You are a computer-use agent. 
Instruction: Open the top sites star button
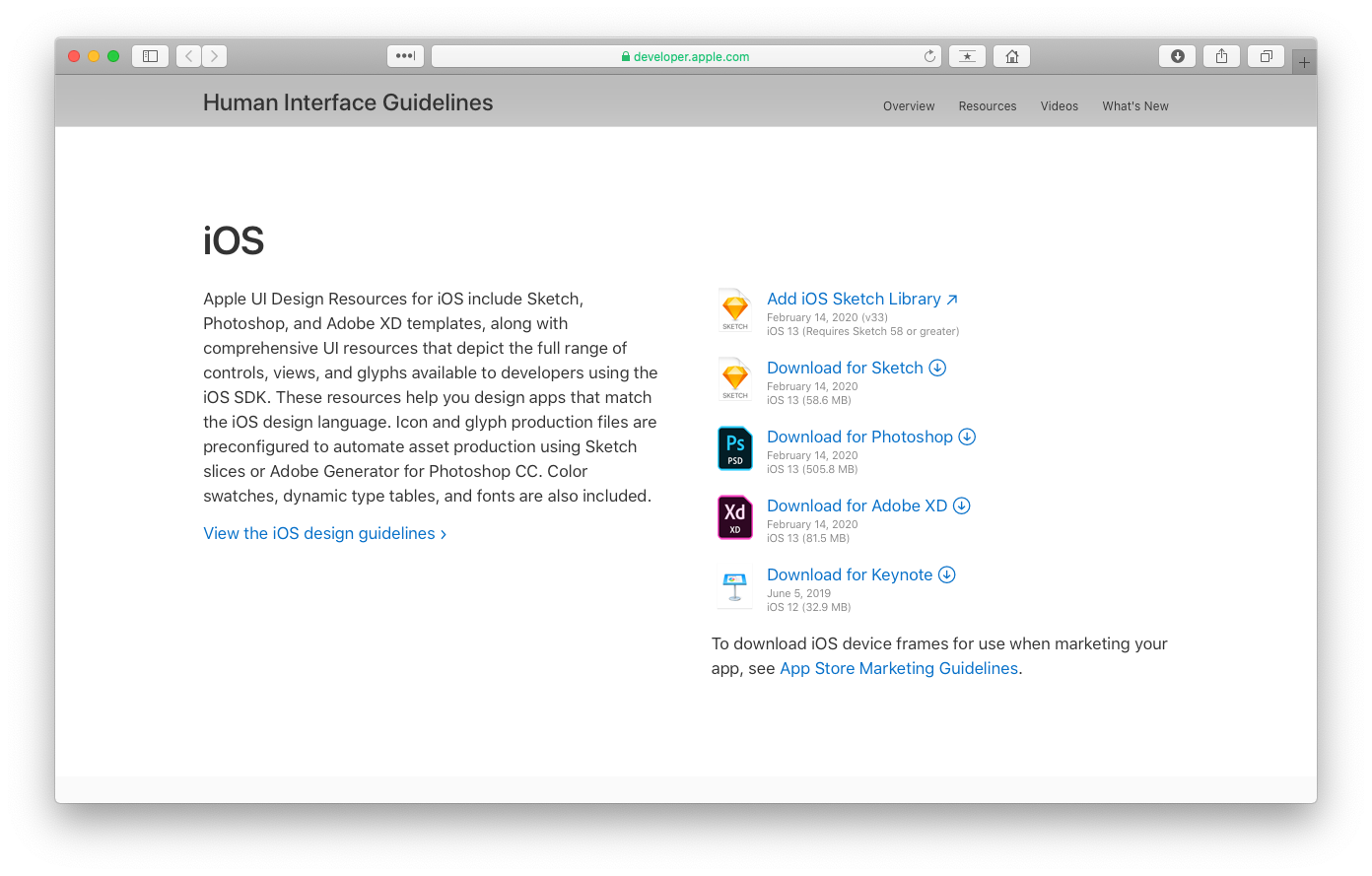(967, 56)
